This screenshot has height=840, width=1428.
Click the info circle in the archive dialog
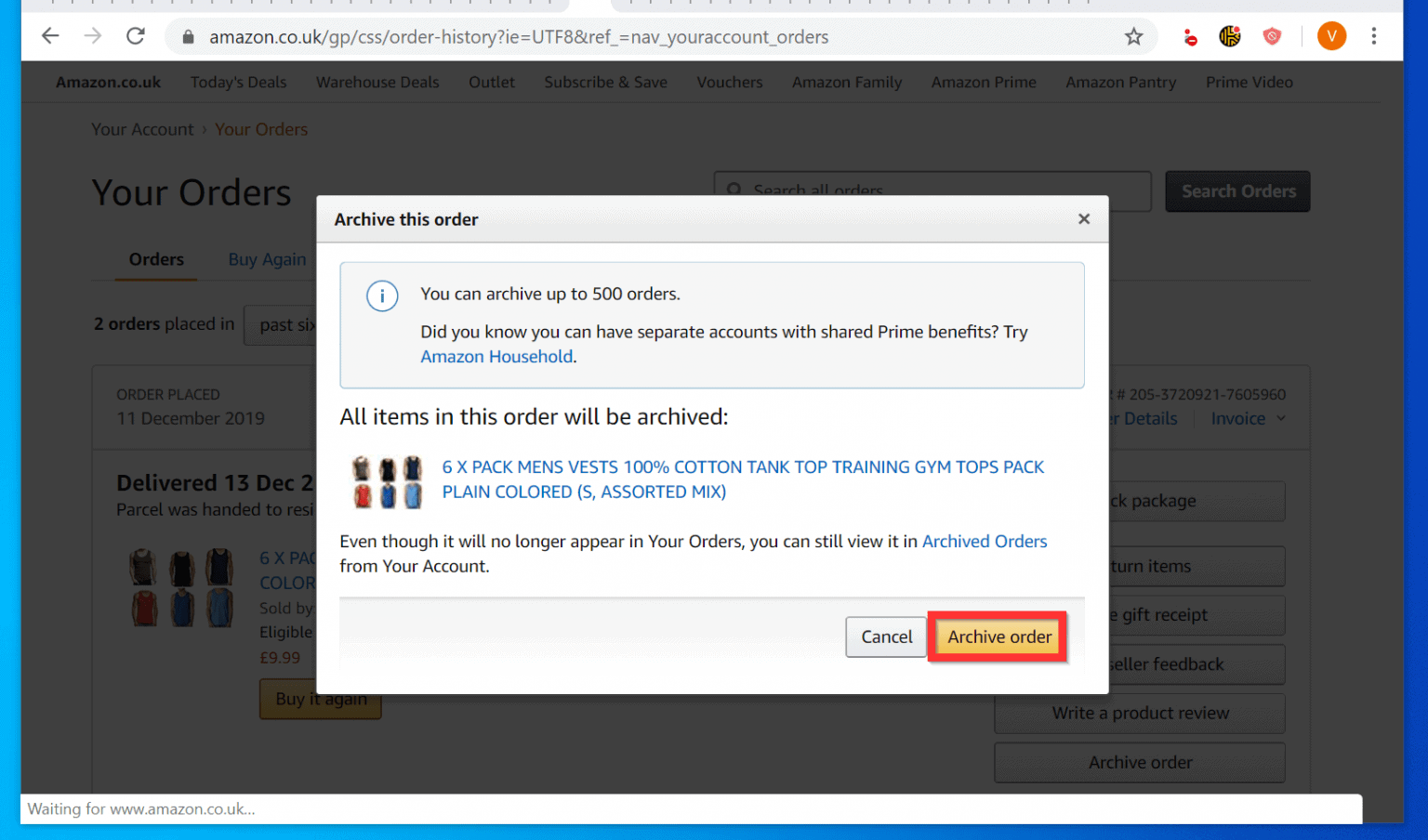[382, 295]
